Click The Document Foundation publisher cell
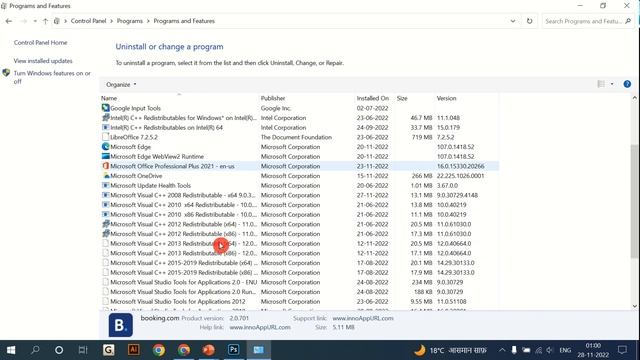The image size is (640, 360). click(296, 137)
